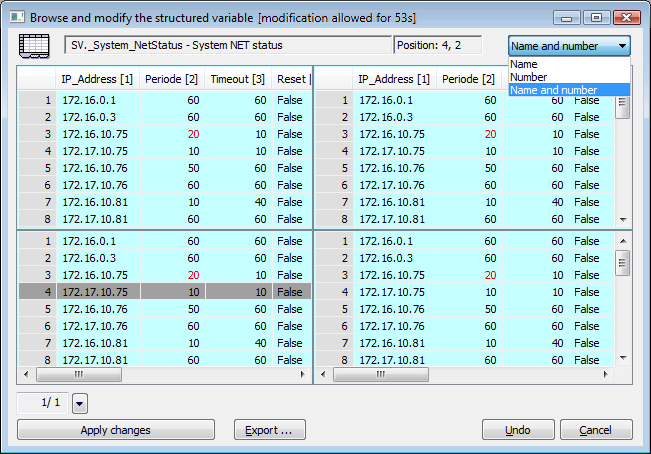
Task: Choose the highlighted 'Name and number' list option
Action: pos(554,90)
